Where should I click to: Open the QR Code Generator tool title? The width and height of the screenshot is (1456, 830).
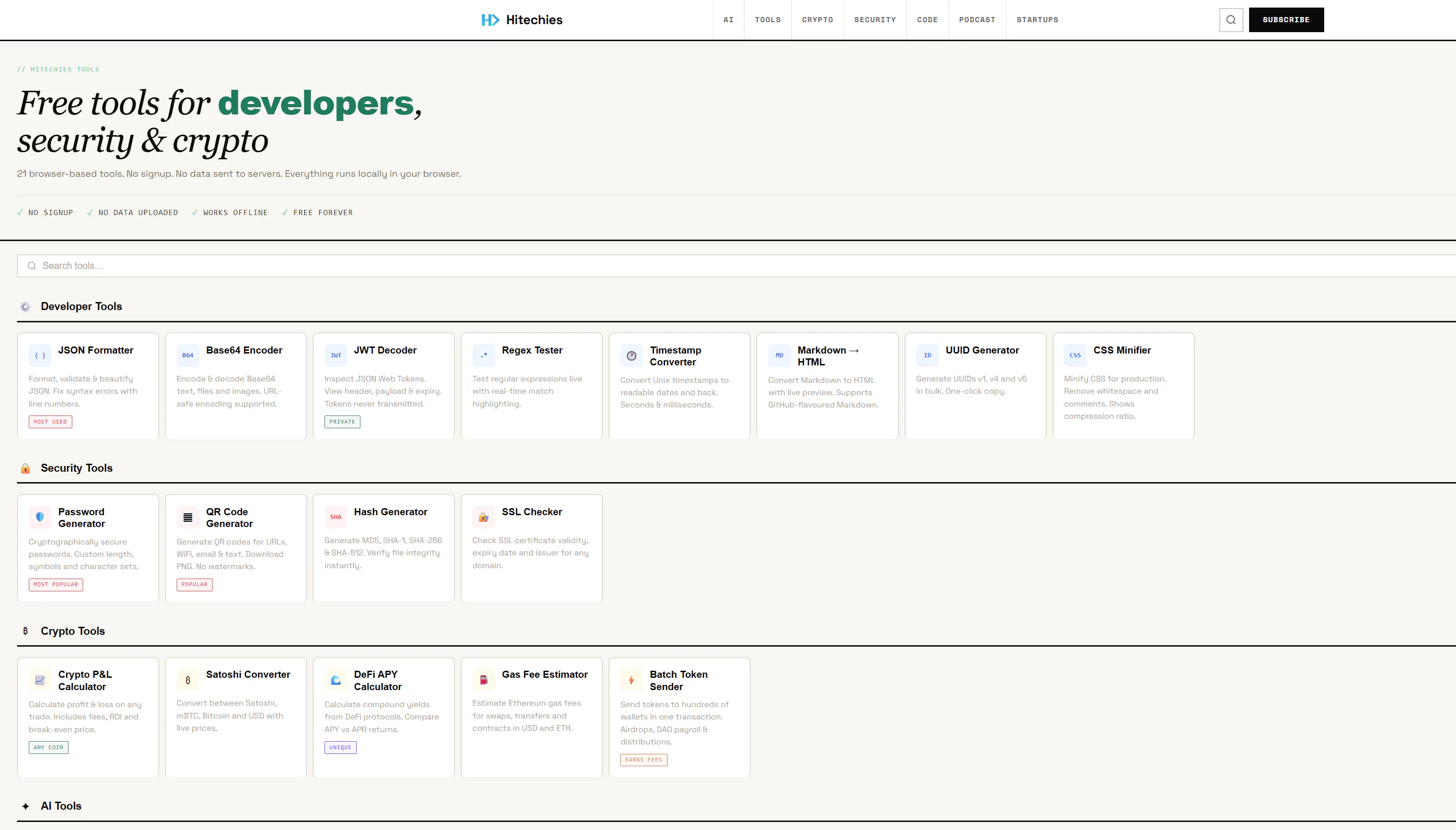(230, 518)
